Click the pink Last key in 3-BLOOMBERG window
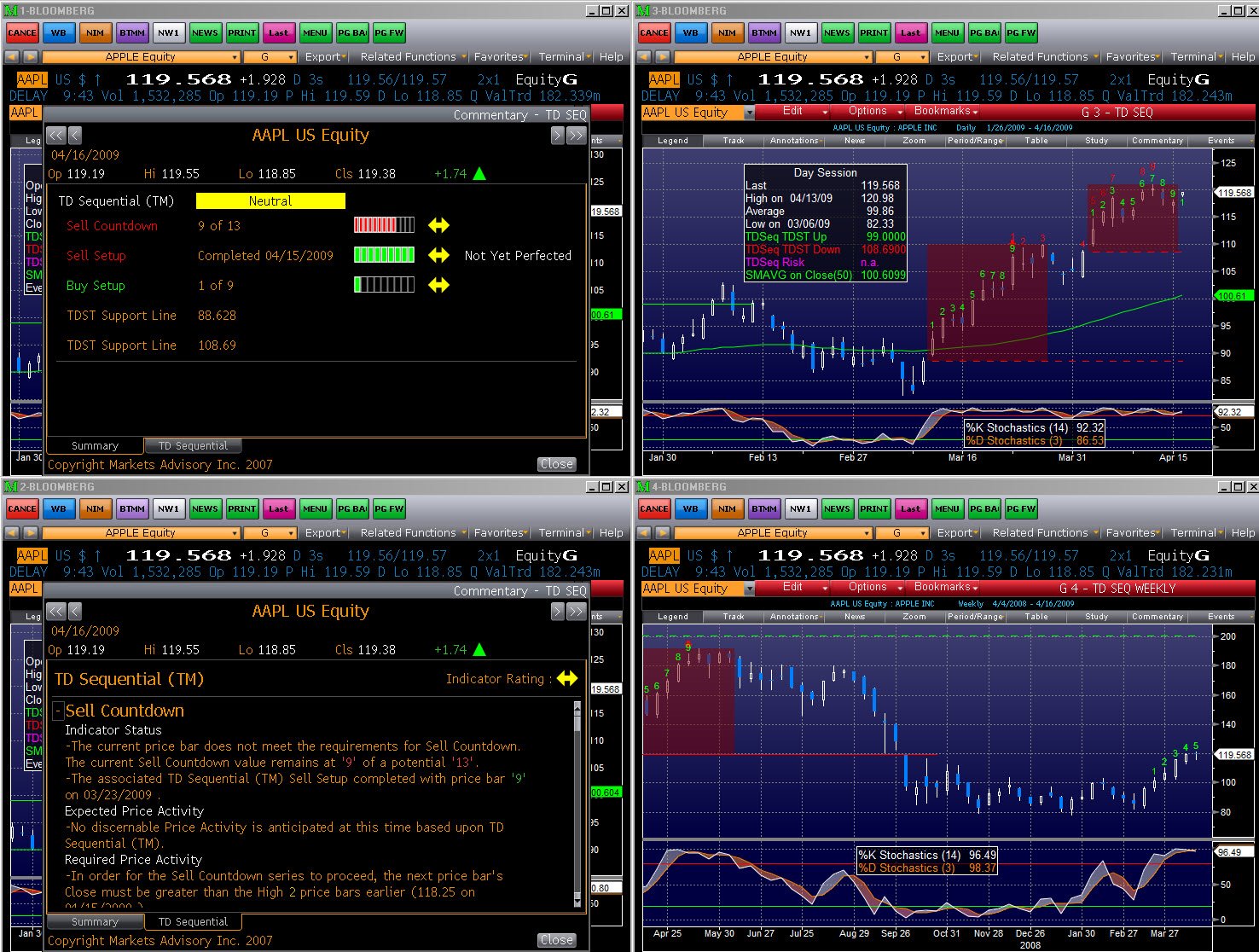Viewport: 1259px width, 952px height. [911, 32]
